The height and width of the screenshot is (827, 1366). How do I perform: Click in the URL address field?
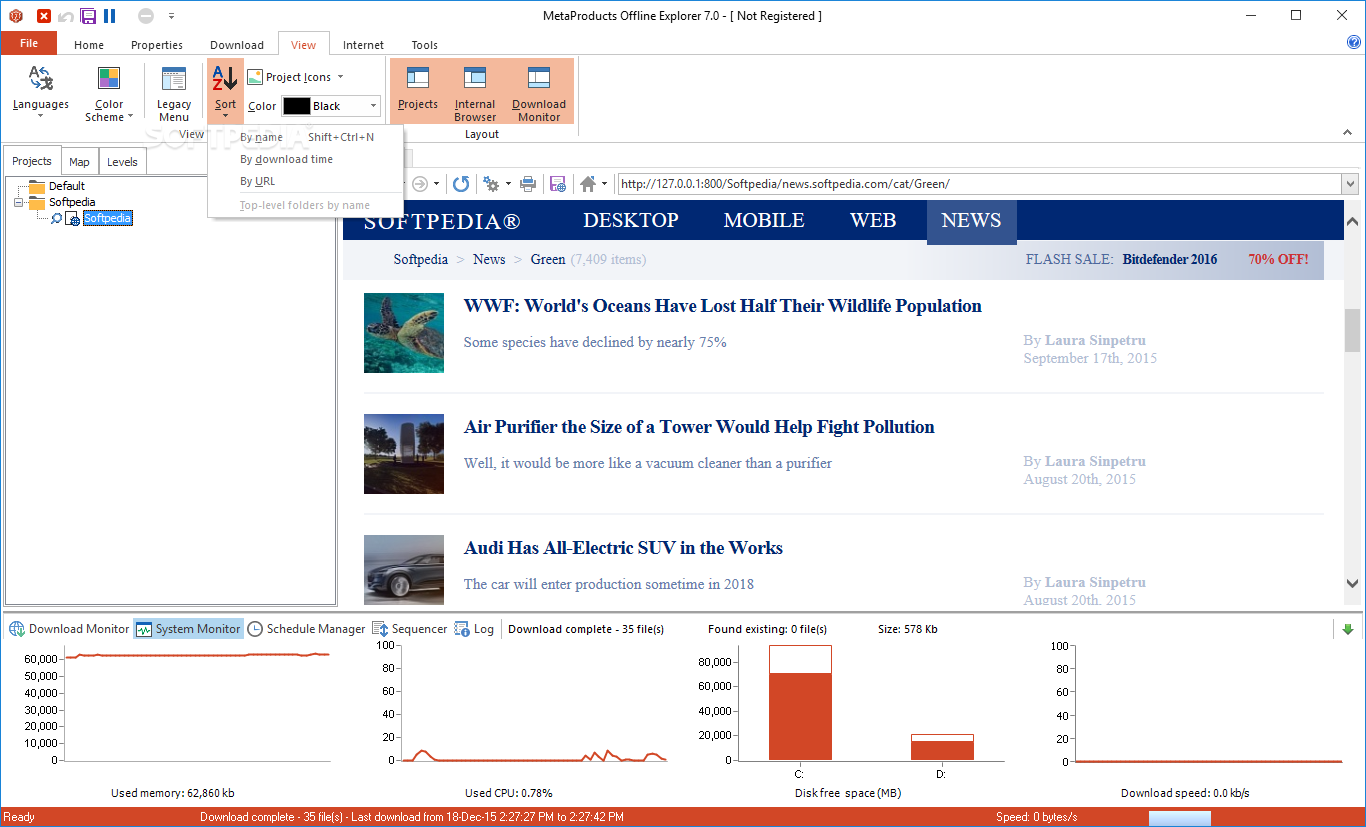tap(979, 184)
